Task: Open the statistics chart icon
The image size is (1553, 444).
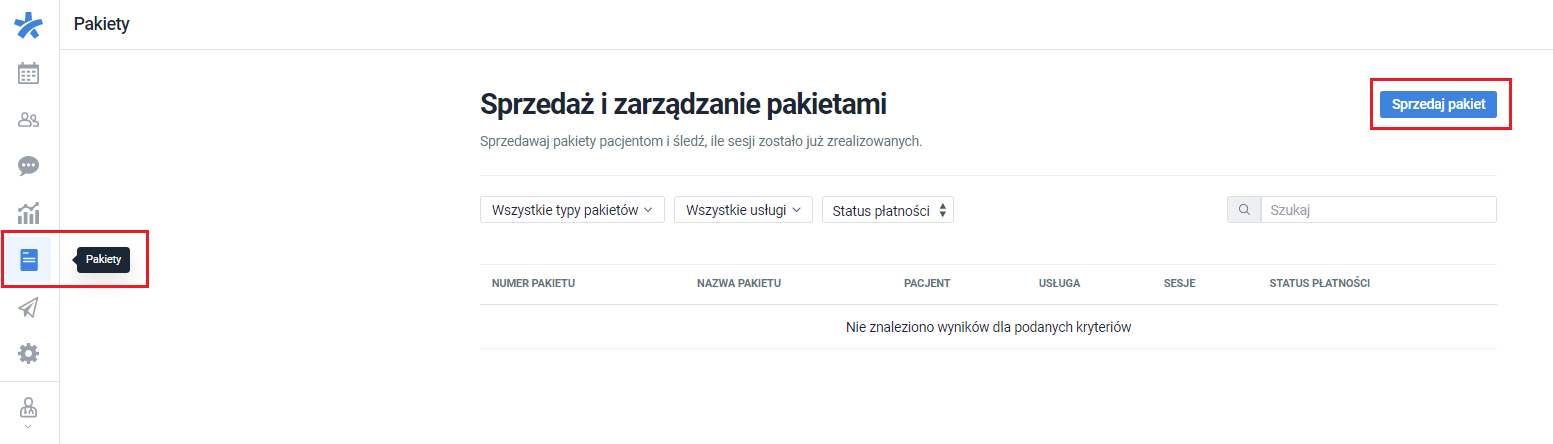Action: (x=29, y=212)
